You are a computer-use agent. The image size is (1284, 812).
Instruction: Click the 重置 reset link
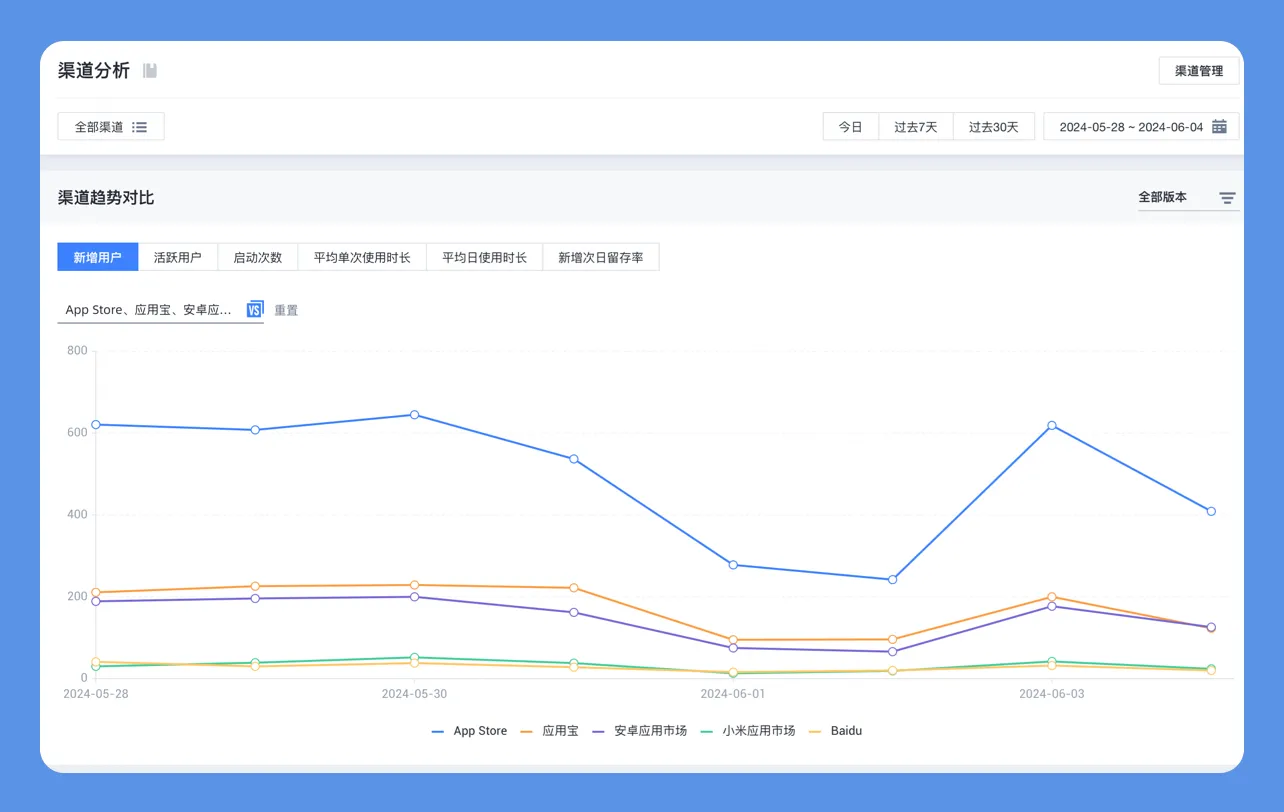click(x=286, y=310)
